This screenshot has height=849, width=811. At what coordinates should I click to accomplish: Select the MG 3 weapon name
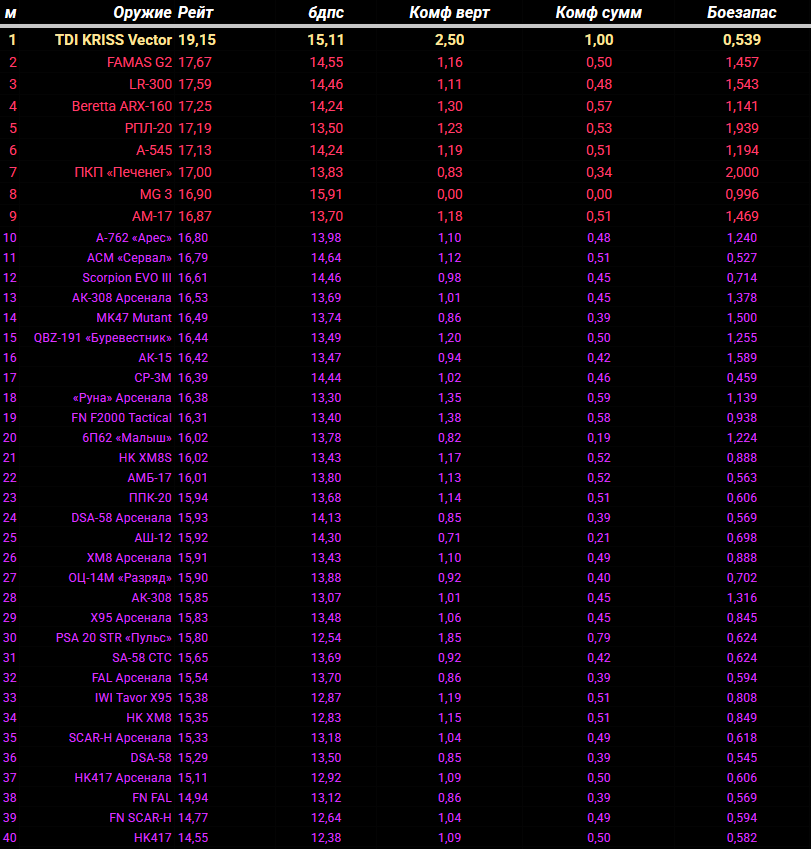156,194
